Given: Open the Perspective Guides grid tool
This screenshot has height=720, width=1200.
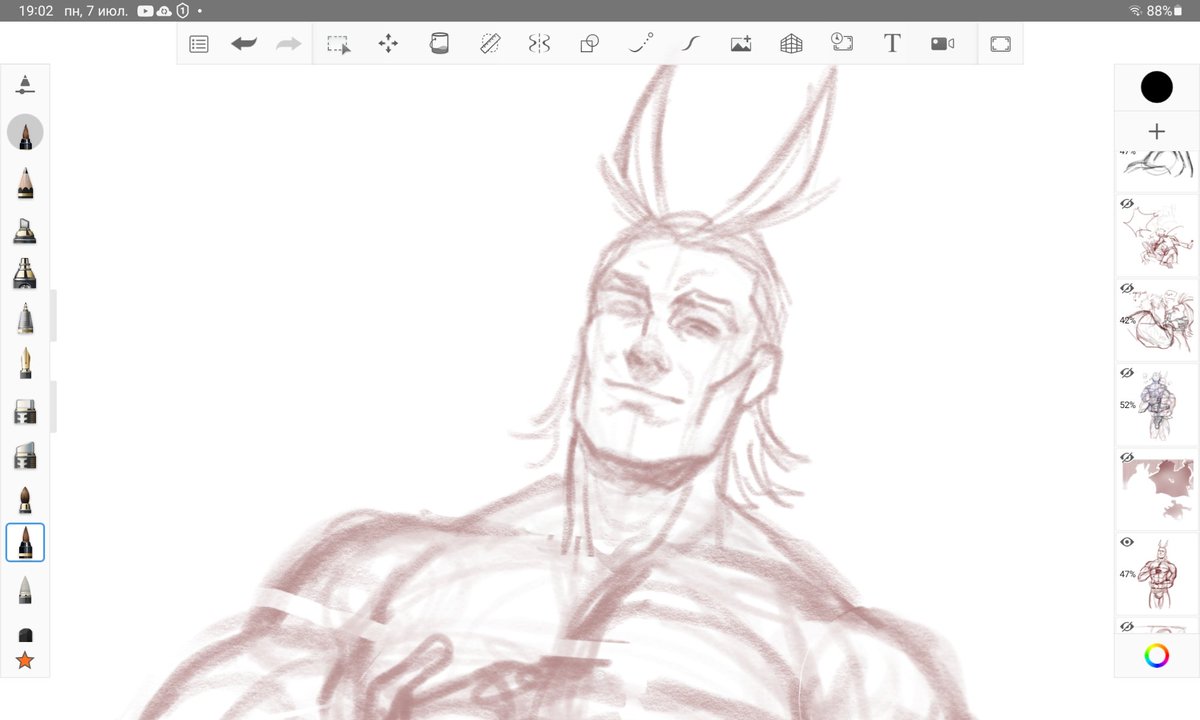Looking at the screenshot, I should click(x=791, y=44).
